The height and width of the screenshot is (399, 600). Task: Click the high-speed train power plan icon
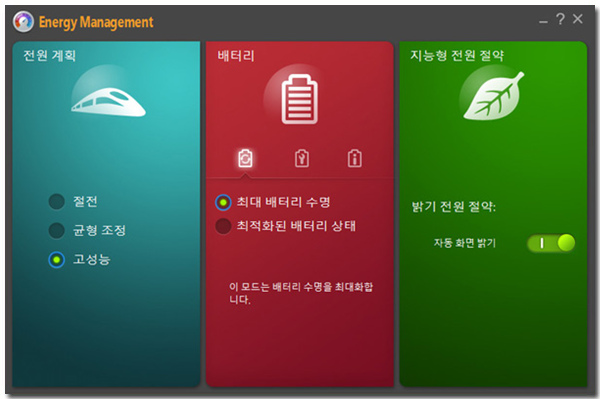(x=108, y=102)
